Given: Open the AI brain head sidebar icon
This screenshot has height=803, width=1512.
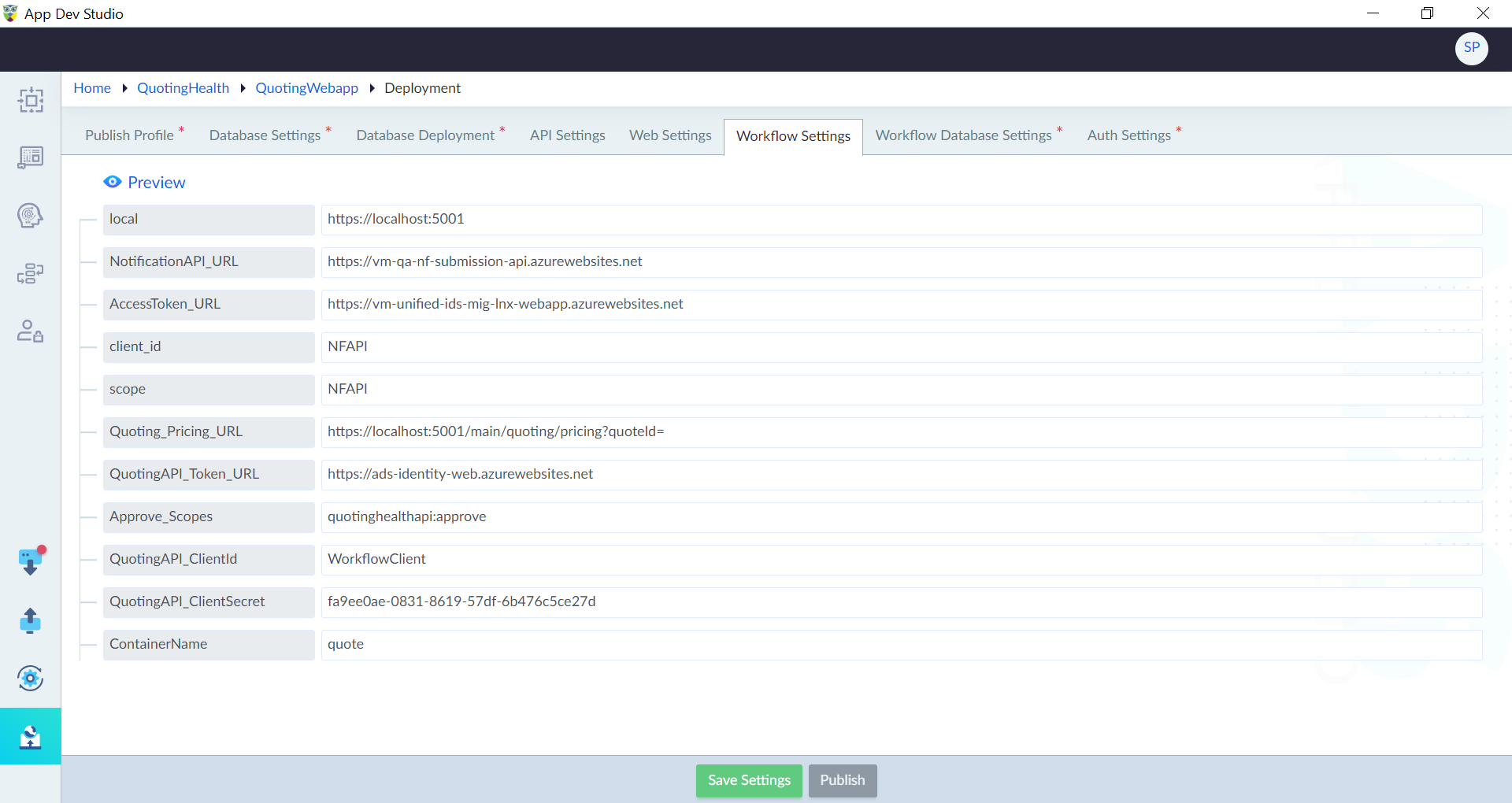Looking at the screenshot, I should 31,215.
